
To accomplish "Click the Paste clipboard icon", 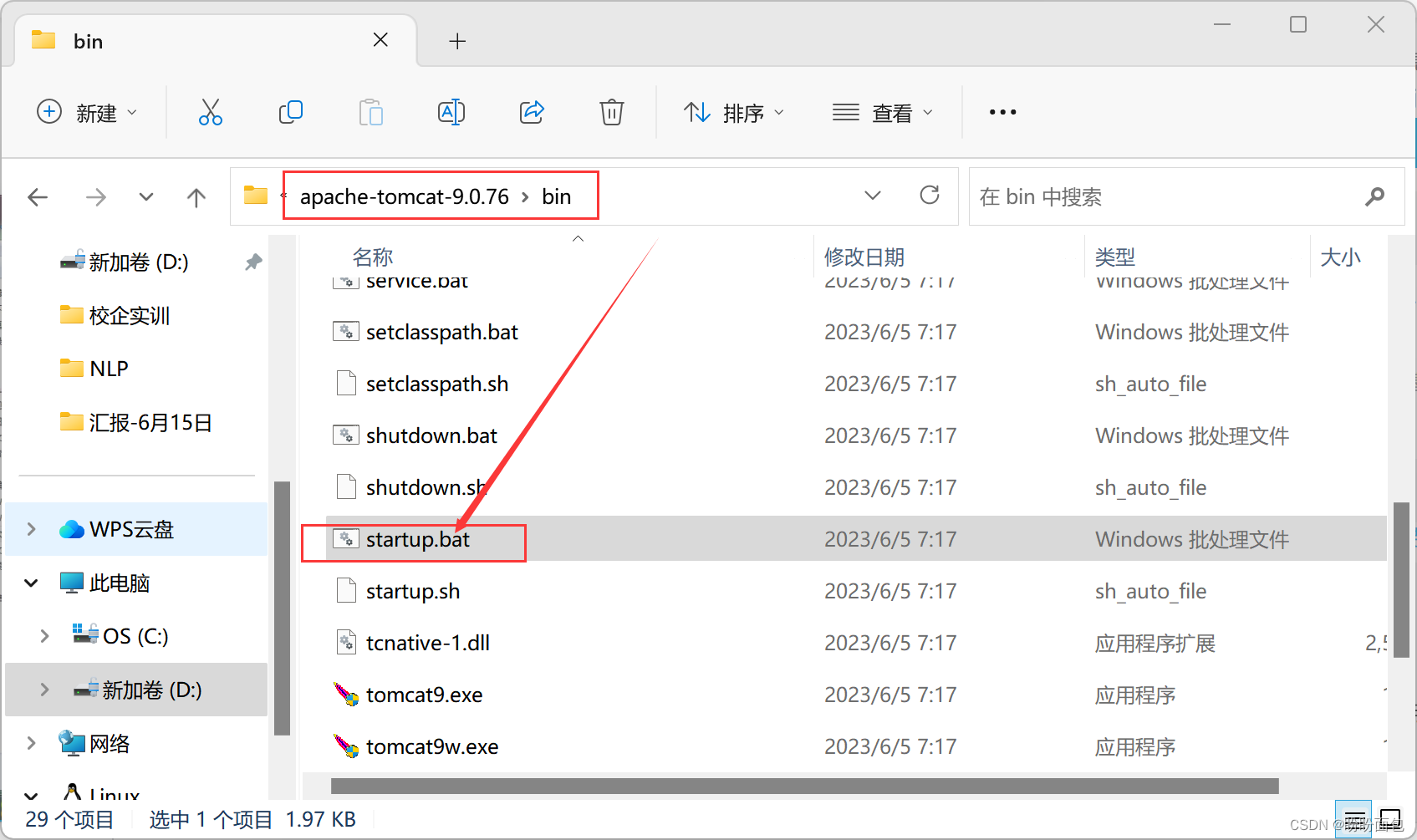I will pyautogui.click(x=370, y=112).
